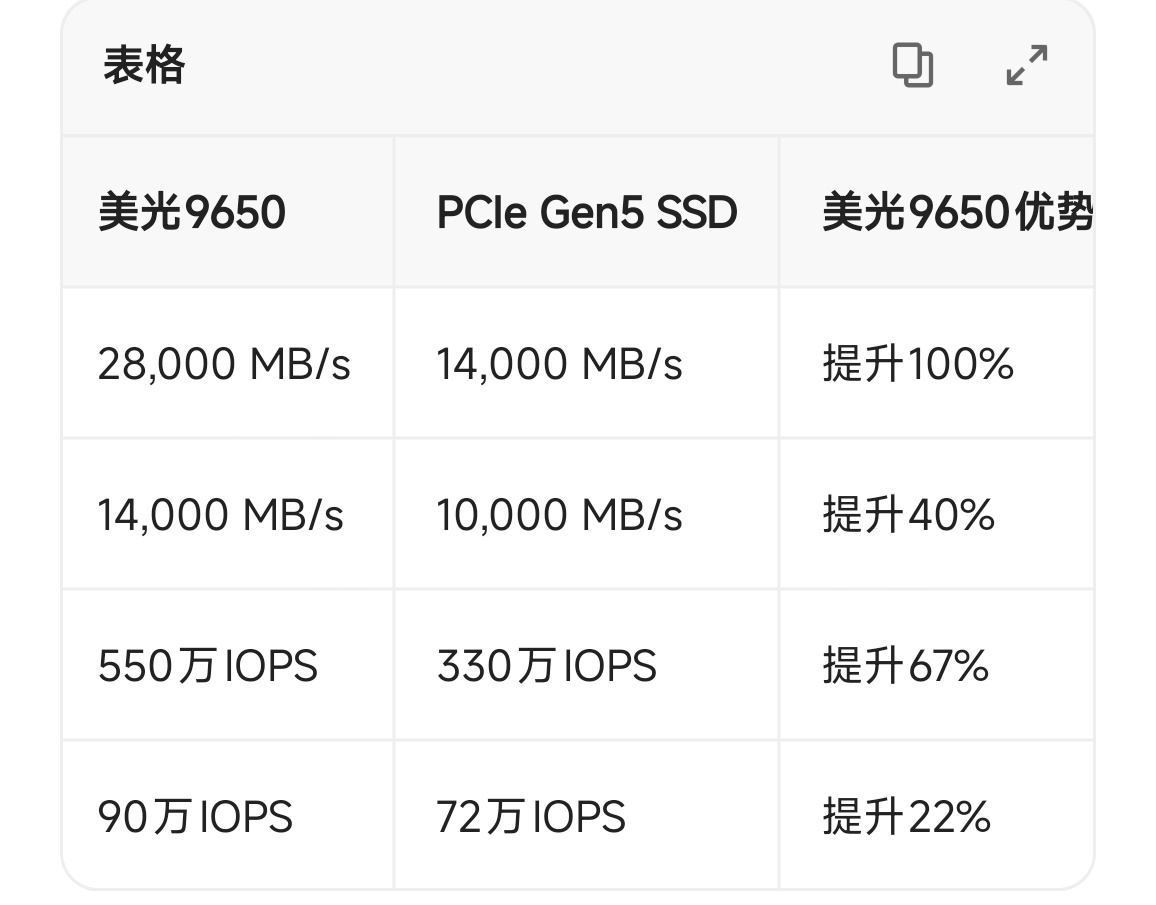Click the 330万 IOPS cell
This screenshot has width=1156, height=905.
click(546, 666)
